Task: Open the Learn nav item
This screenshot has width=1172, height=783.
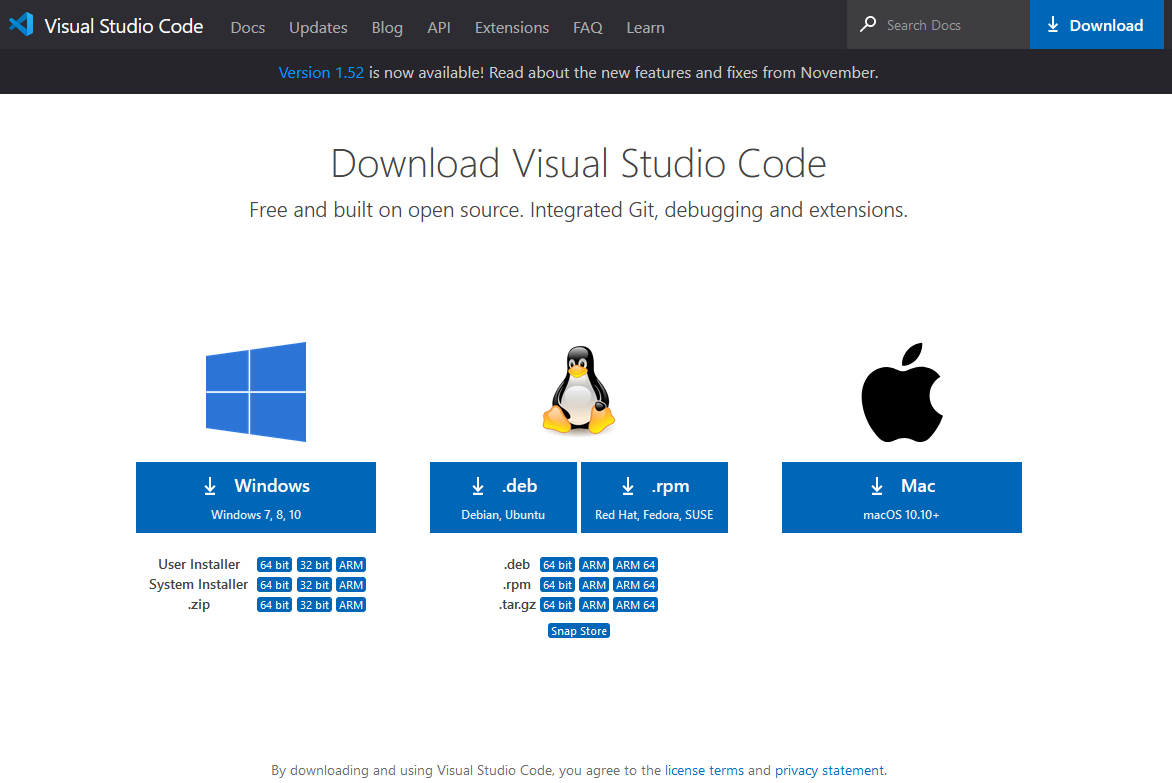Action: (x=645, y=28)
